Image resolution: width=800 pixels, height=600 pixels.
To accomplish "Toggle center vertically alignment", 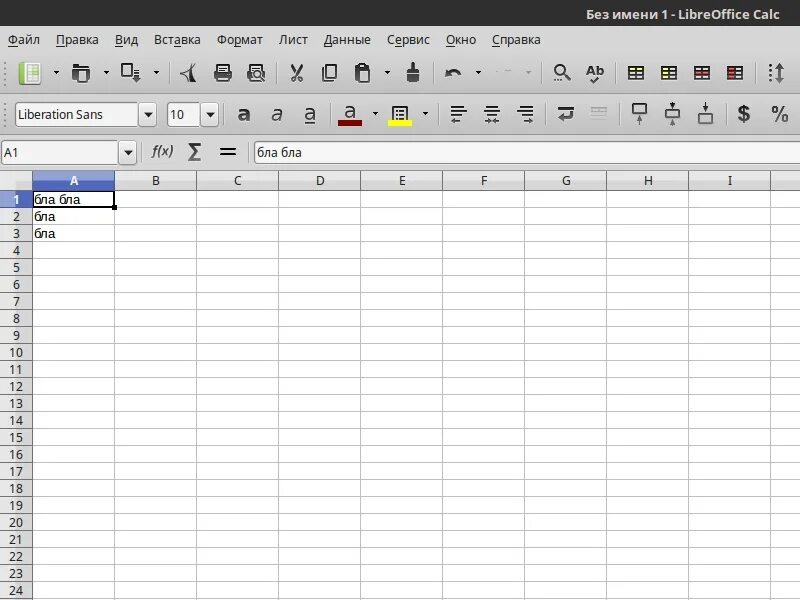I will click(672, 114).
